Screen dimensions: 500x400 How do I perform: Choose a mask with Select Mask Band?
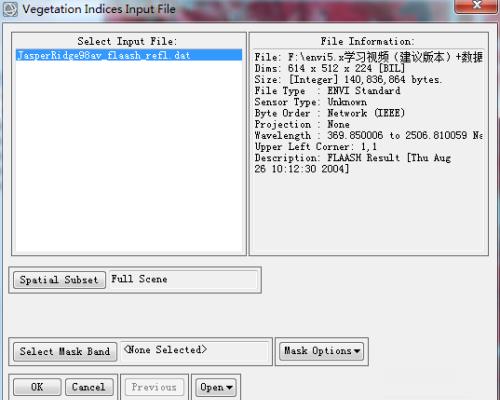pyautogui.click(x=65, y=352)
